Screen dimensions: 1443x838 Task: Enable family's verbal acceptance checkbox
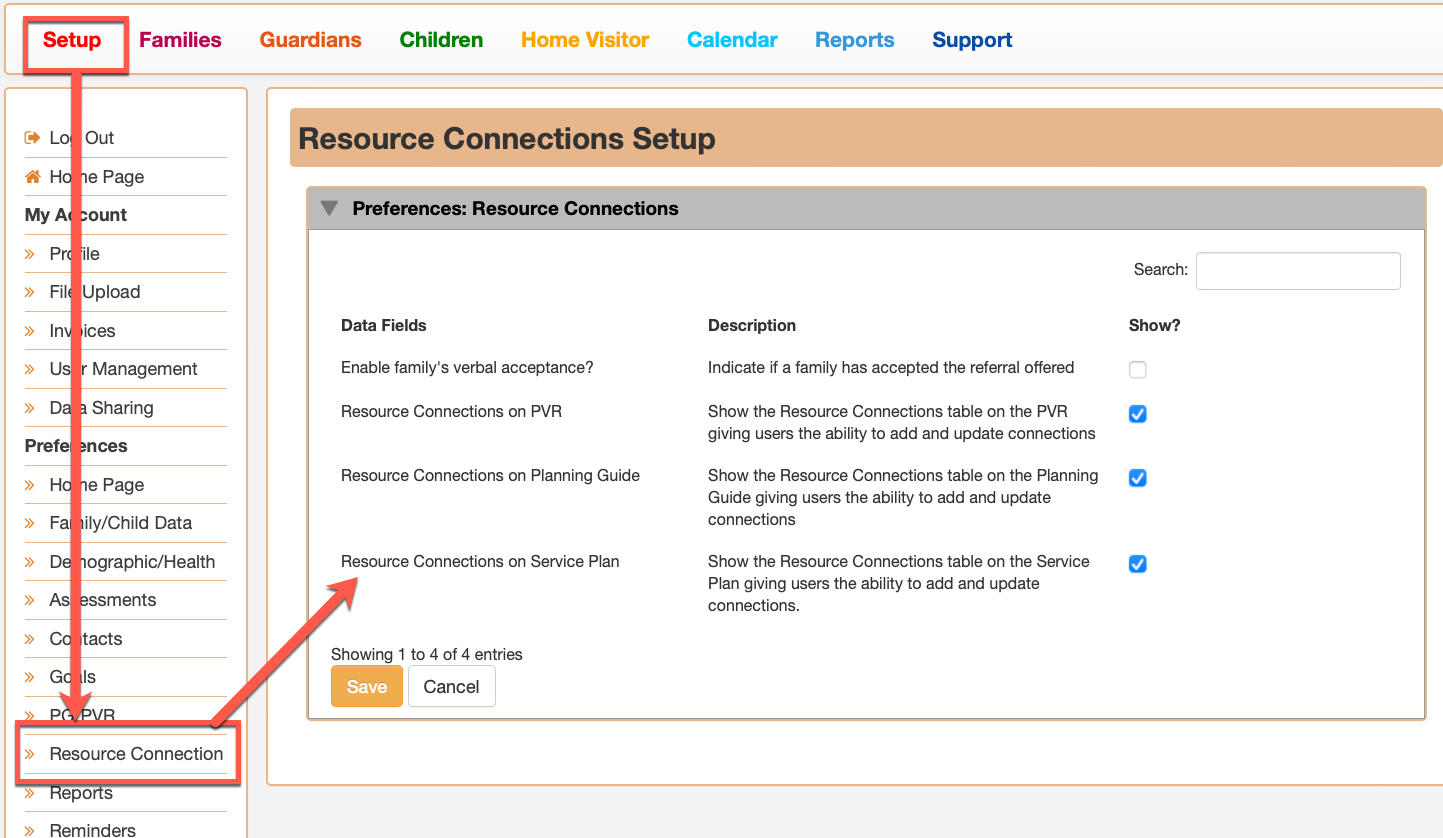click(x=1138, y=370)
